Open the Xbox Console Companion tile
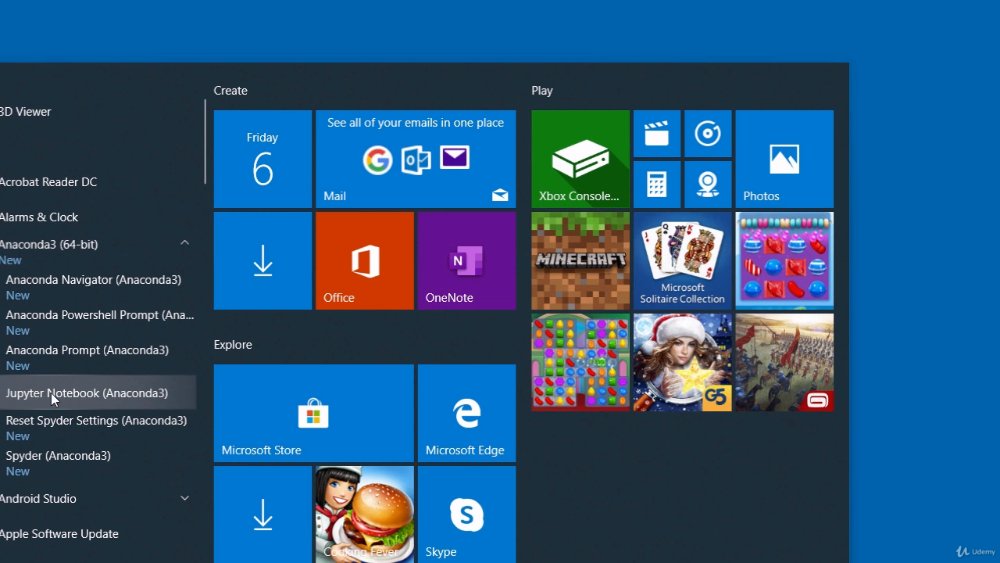 click(580, 159)
